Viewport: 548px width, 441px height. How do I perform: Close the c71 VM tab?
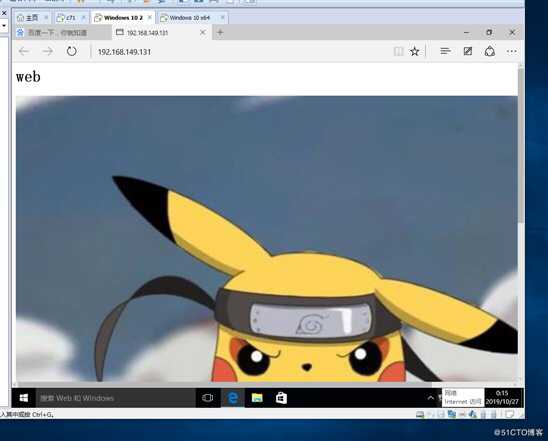(83, 17)
